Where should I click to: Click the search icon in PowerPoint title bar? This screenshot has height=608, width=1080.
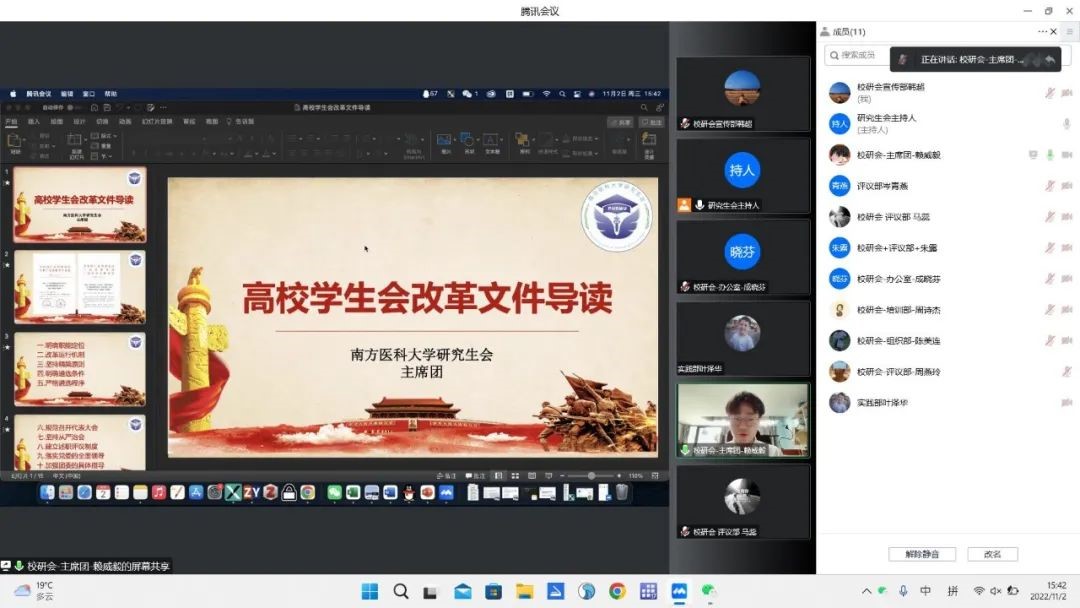644,107
